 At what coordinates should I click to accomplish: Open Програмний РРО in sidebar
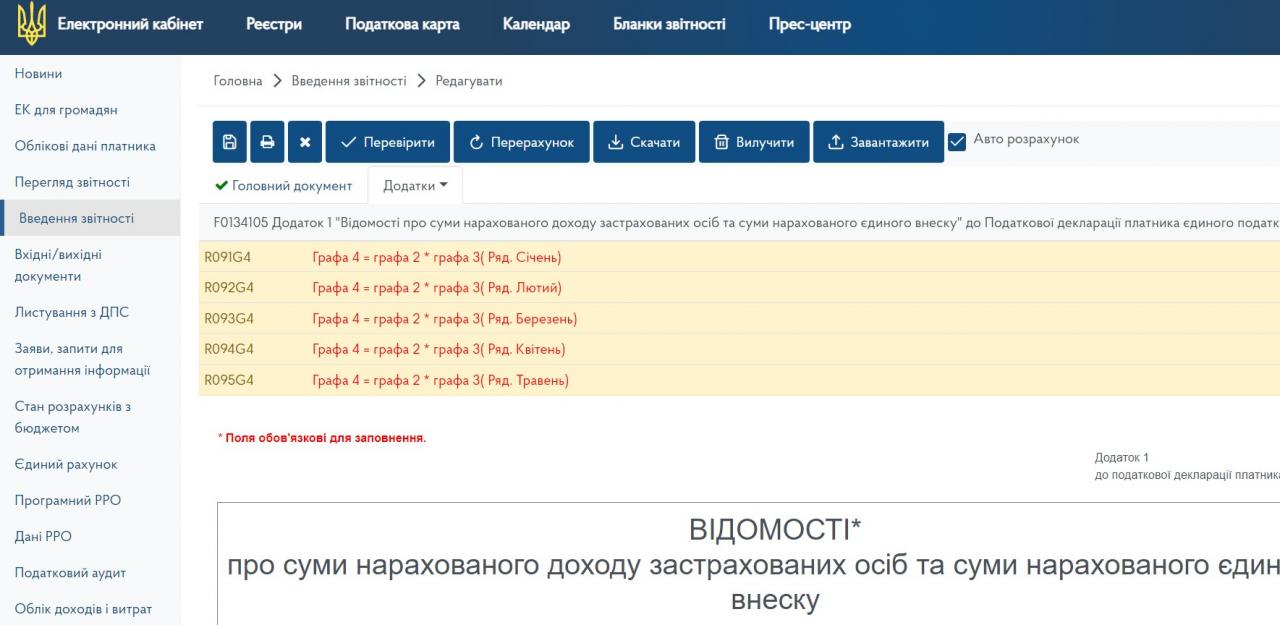coord(67,500)
